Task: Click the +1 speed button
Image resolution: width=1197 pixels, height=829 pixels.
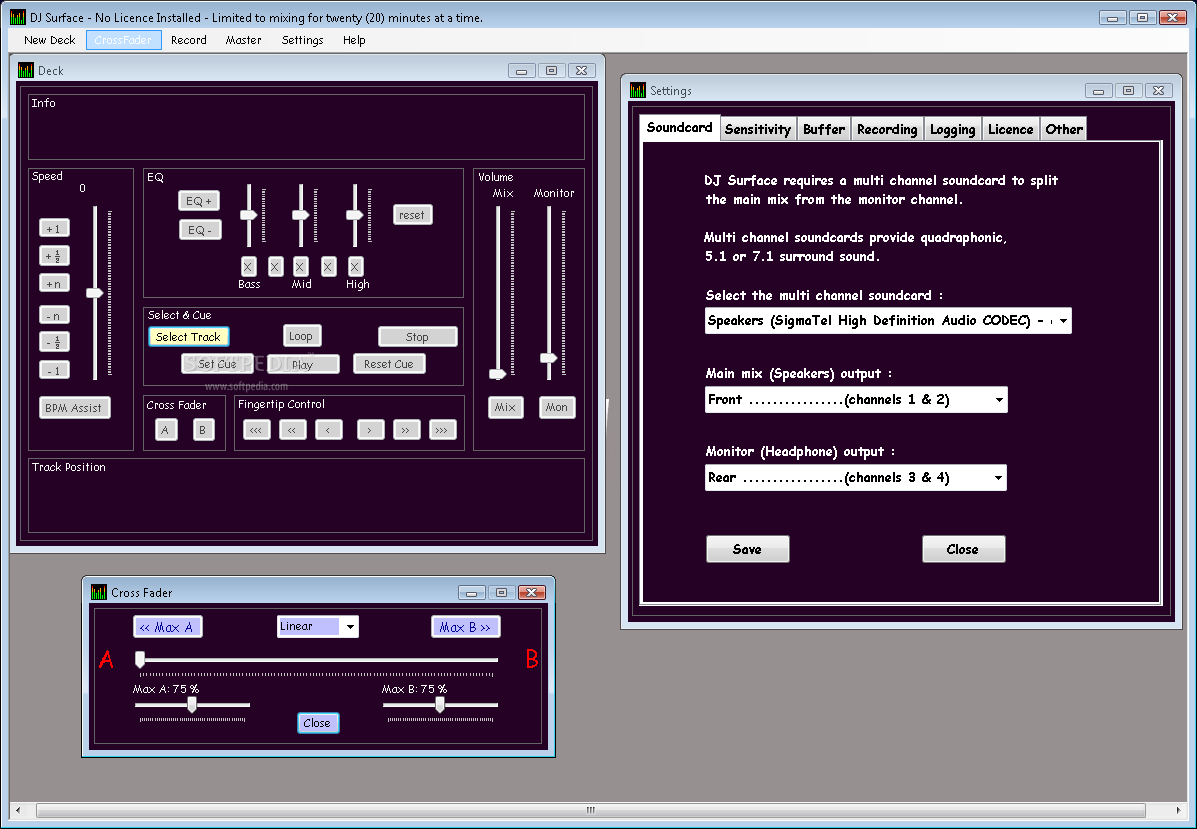Action: (x=53, y=228)
